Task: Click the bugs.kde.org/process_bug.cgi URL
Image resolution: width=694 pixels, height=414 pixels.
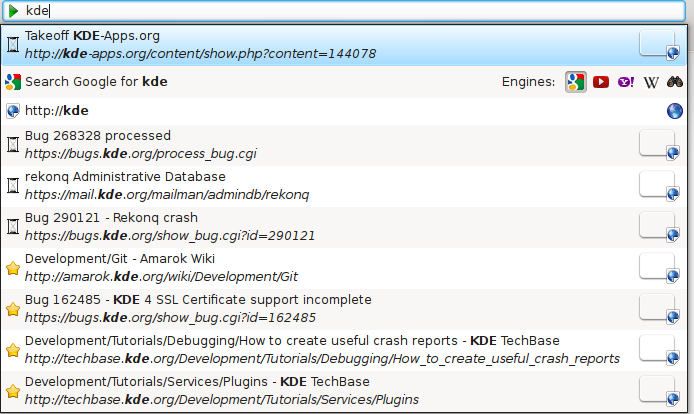Action: 141,154
